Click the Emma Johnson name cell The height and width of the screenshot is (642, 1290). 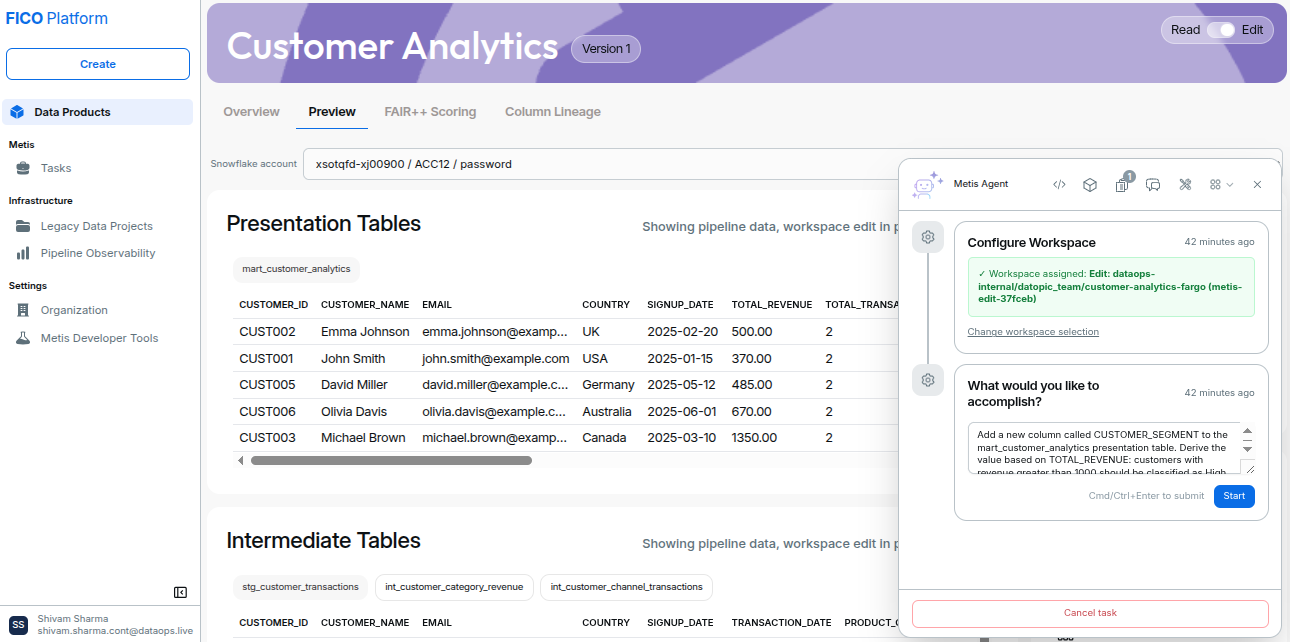tap(365, 331)
